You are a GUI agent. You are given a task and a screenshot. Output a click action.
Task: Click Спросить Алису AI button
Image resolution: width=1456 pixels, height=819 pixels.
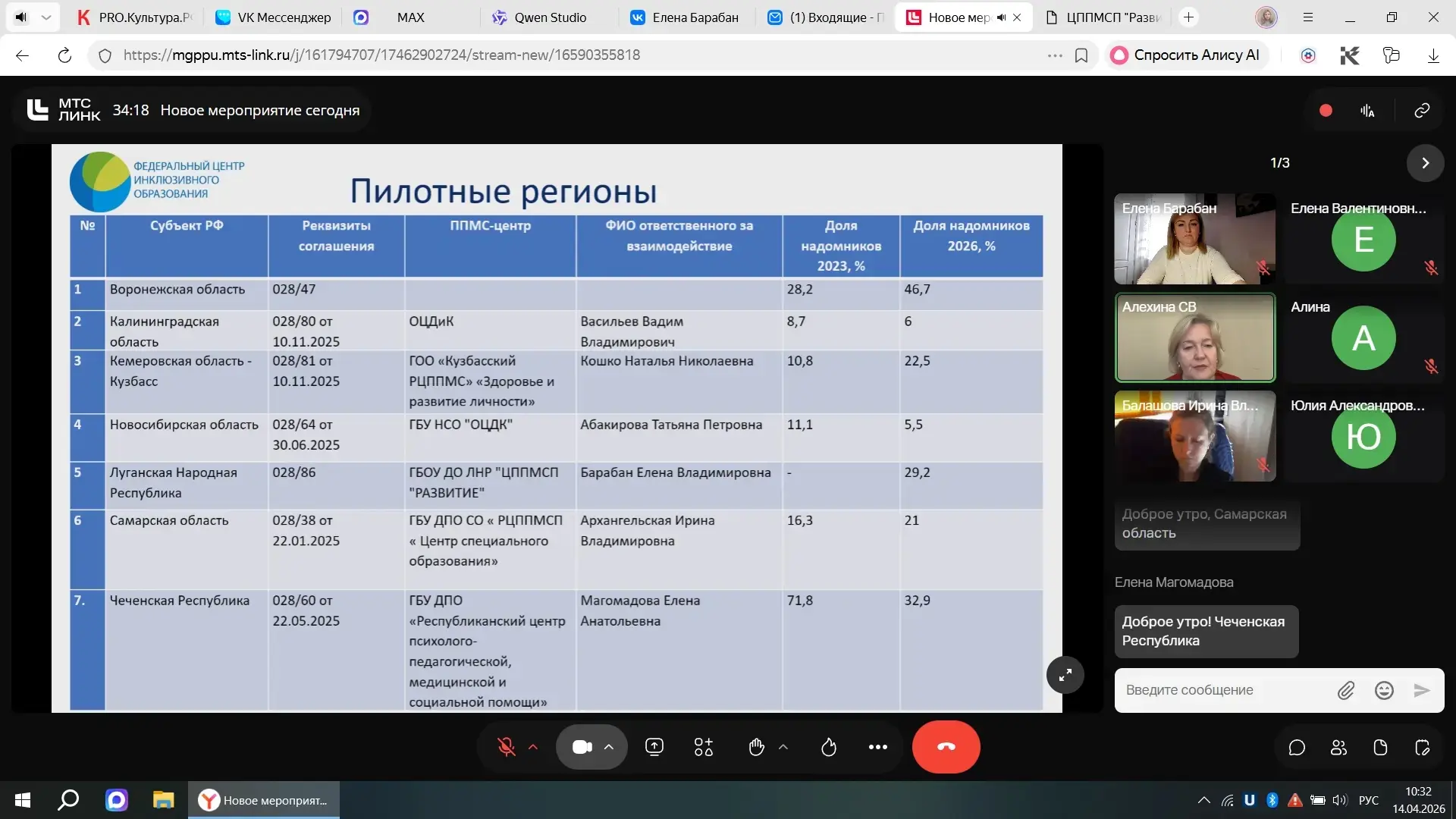tap(1186, 55)
